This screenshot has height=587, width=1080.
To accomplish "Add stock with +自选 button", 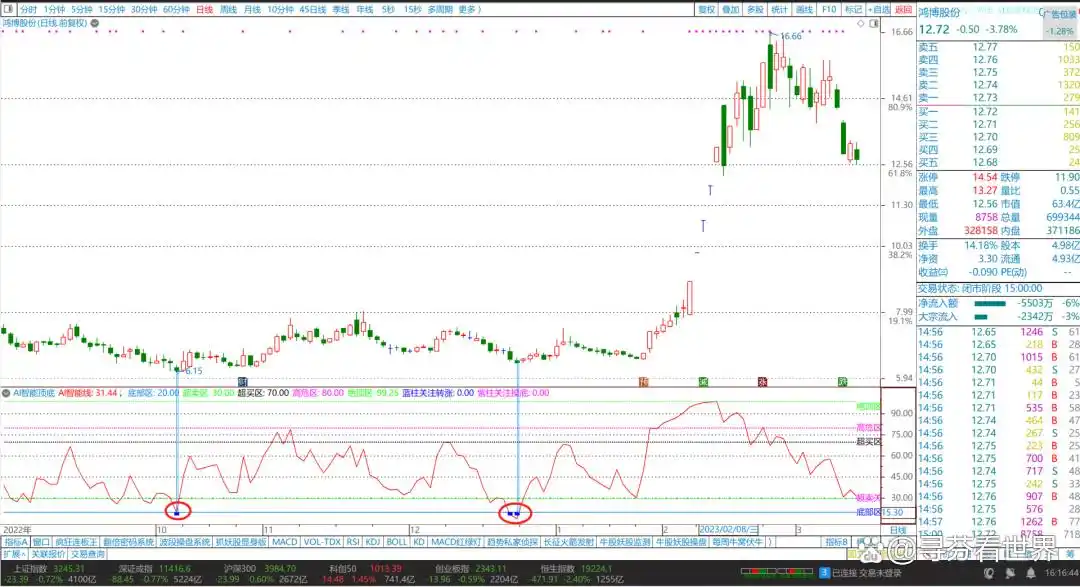I will [x=878, y=9].
